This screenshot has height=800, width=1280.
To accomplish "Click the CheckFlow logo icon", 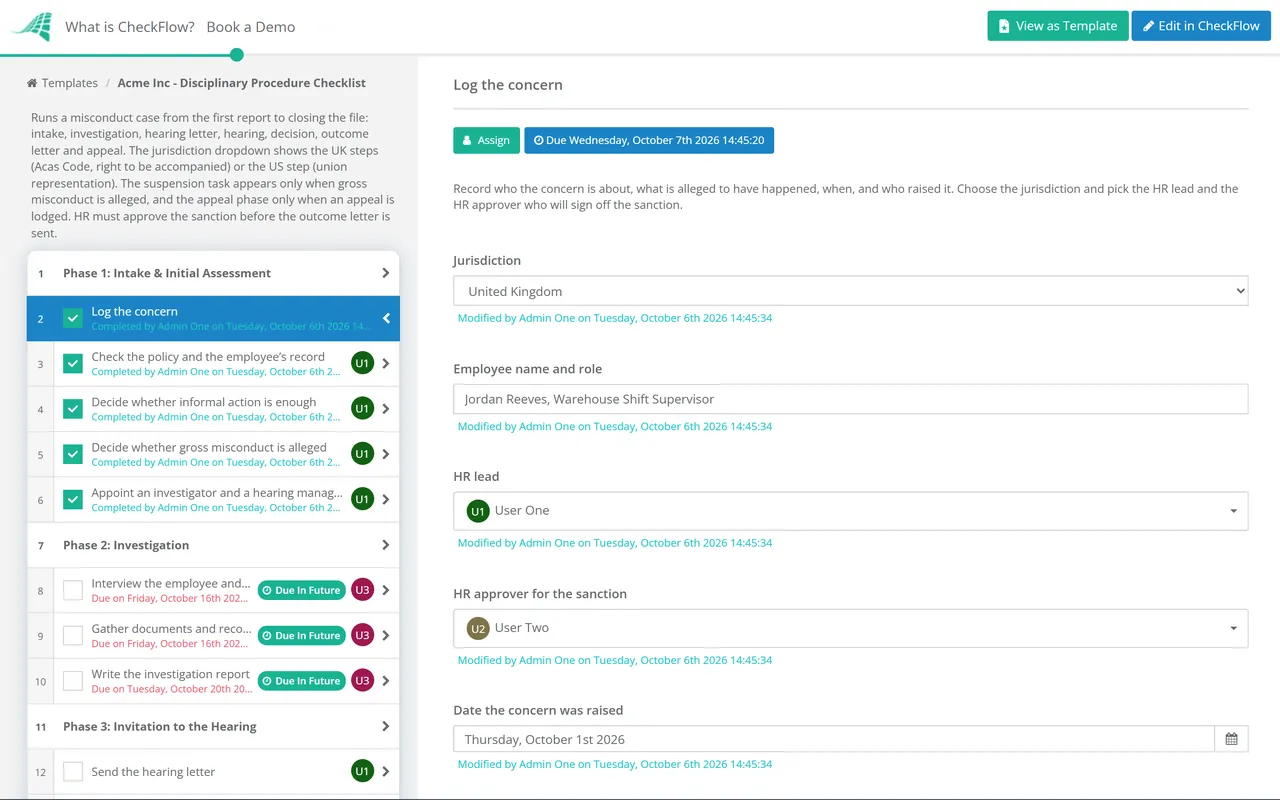I will pos(31,27).
